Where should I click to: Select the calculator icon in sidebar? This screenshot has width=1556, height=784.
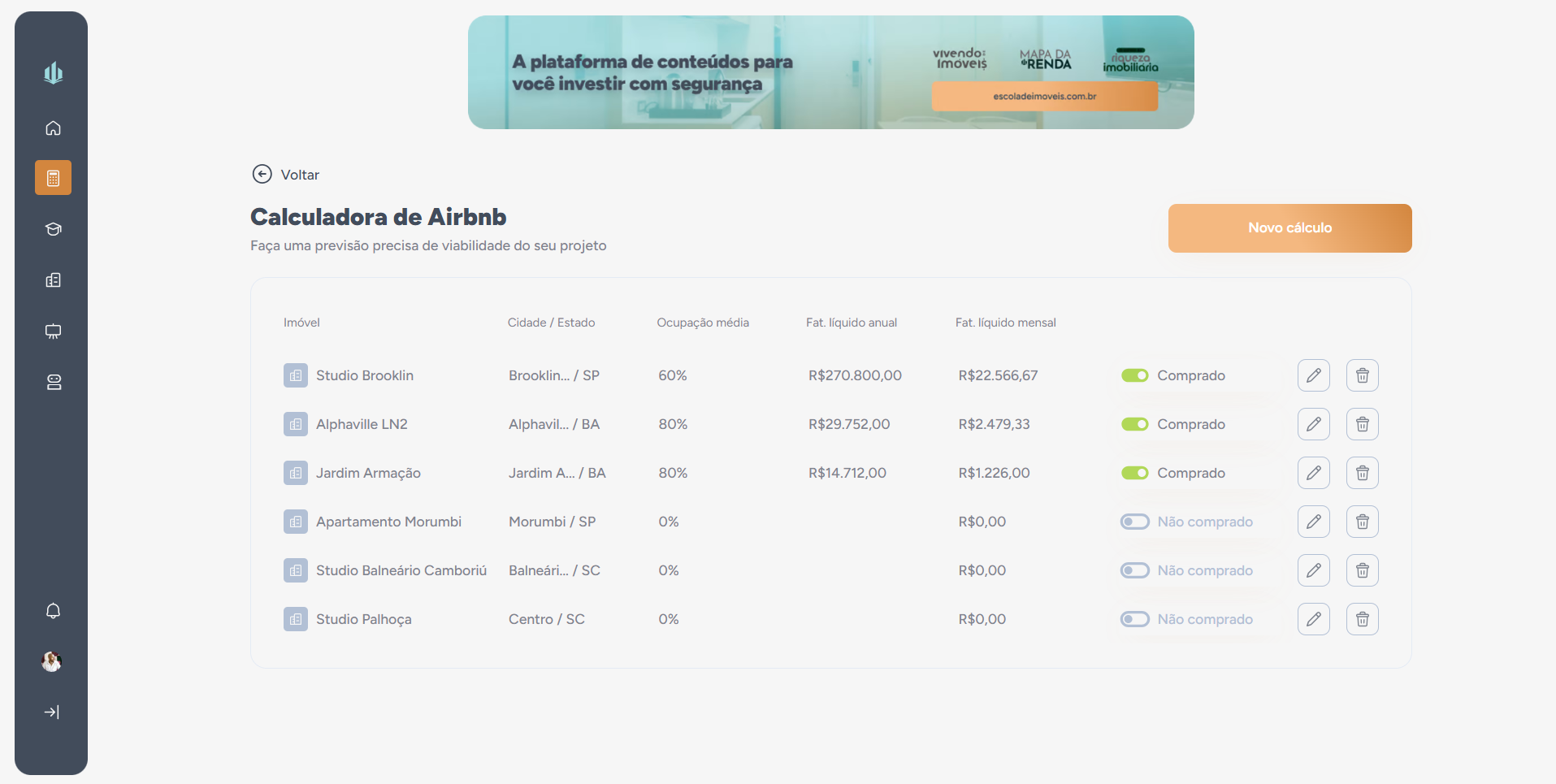coord(52,177)
